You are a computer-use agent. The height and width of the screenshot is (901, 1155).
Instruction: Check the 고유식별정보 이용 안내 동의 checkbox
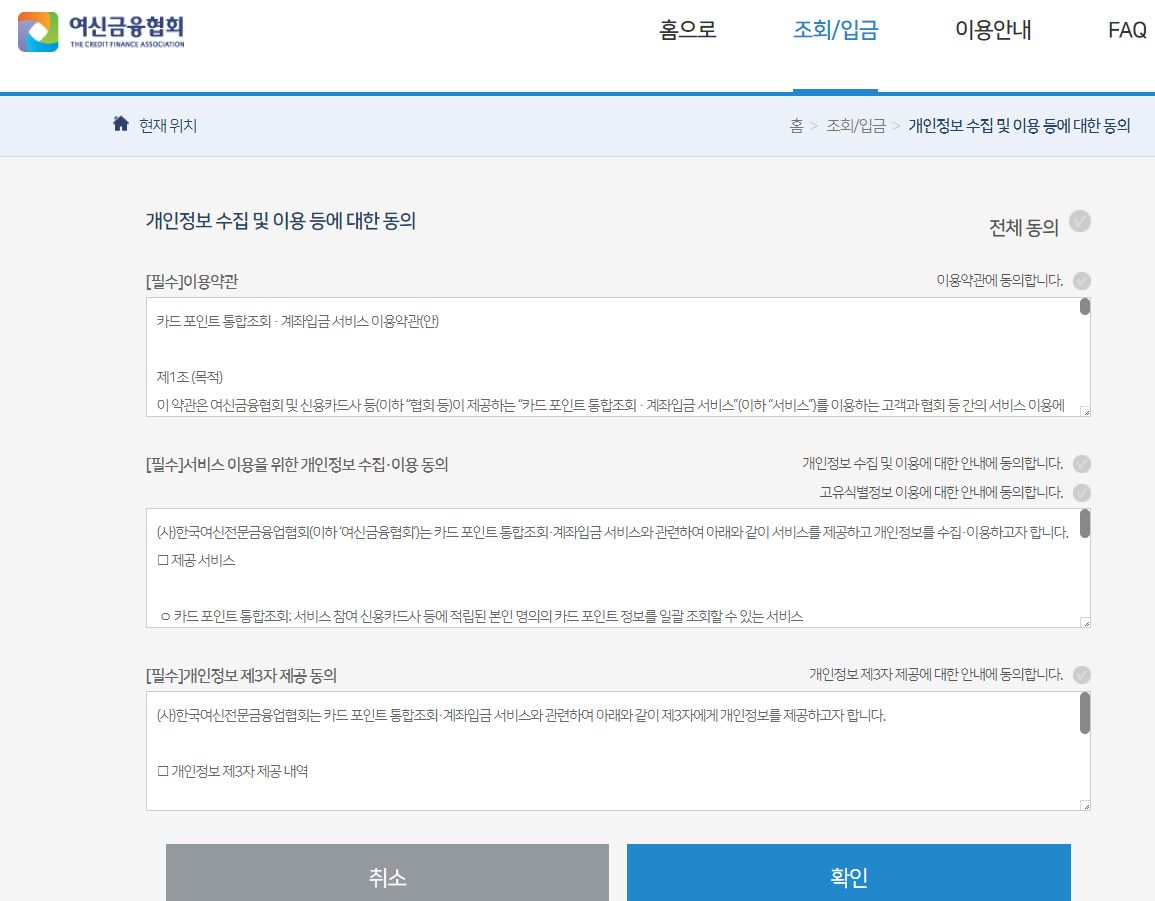(1081, 492)
